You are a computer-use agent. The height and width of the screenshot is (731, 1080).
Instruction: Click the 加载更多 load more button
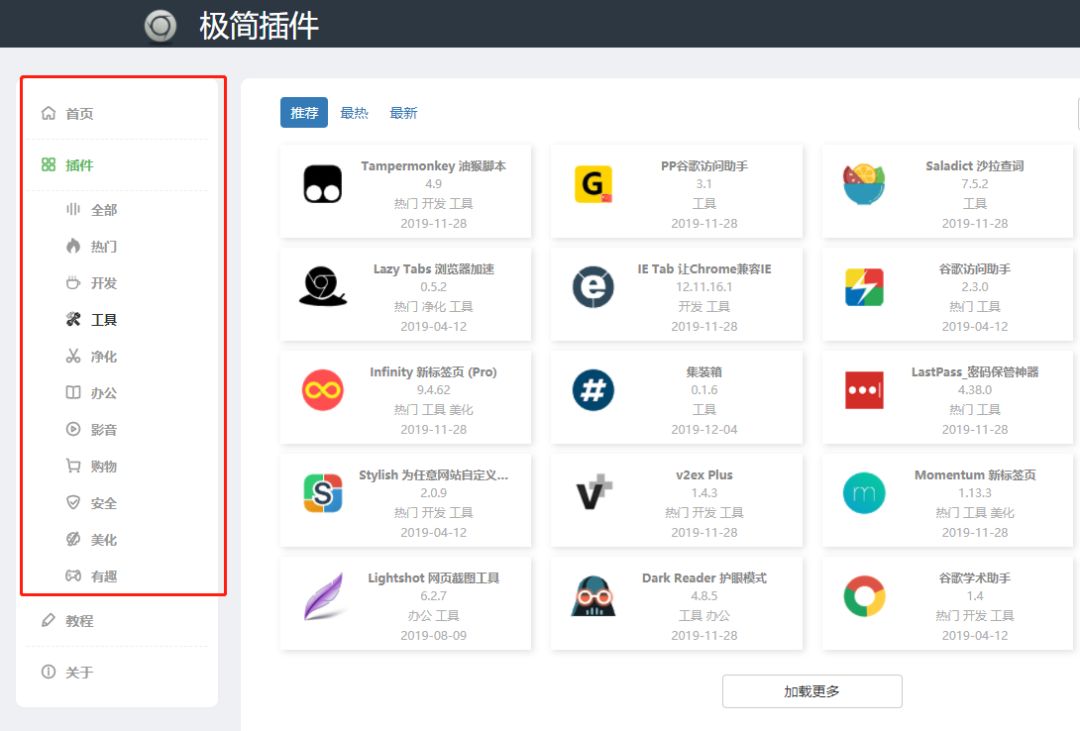812,691
